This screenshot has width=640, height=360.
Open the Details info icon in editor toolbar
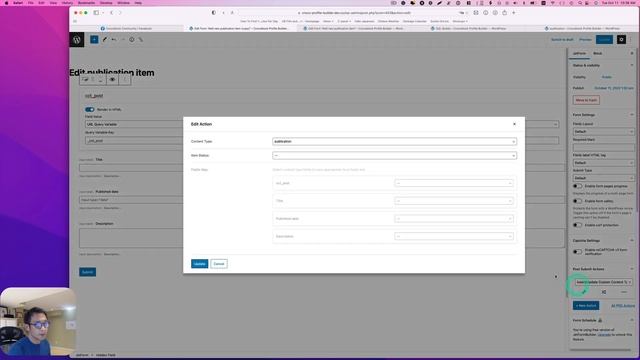pos(132,40)
